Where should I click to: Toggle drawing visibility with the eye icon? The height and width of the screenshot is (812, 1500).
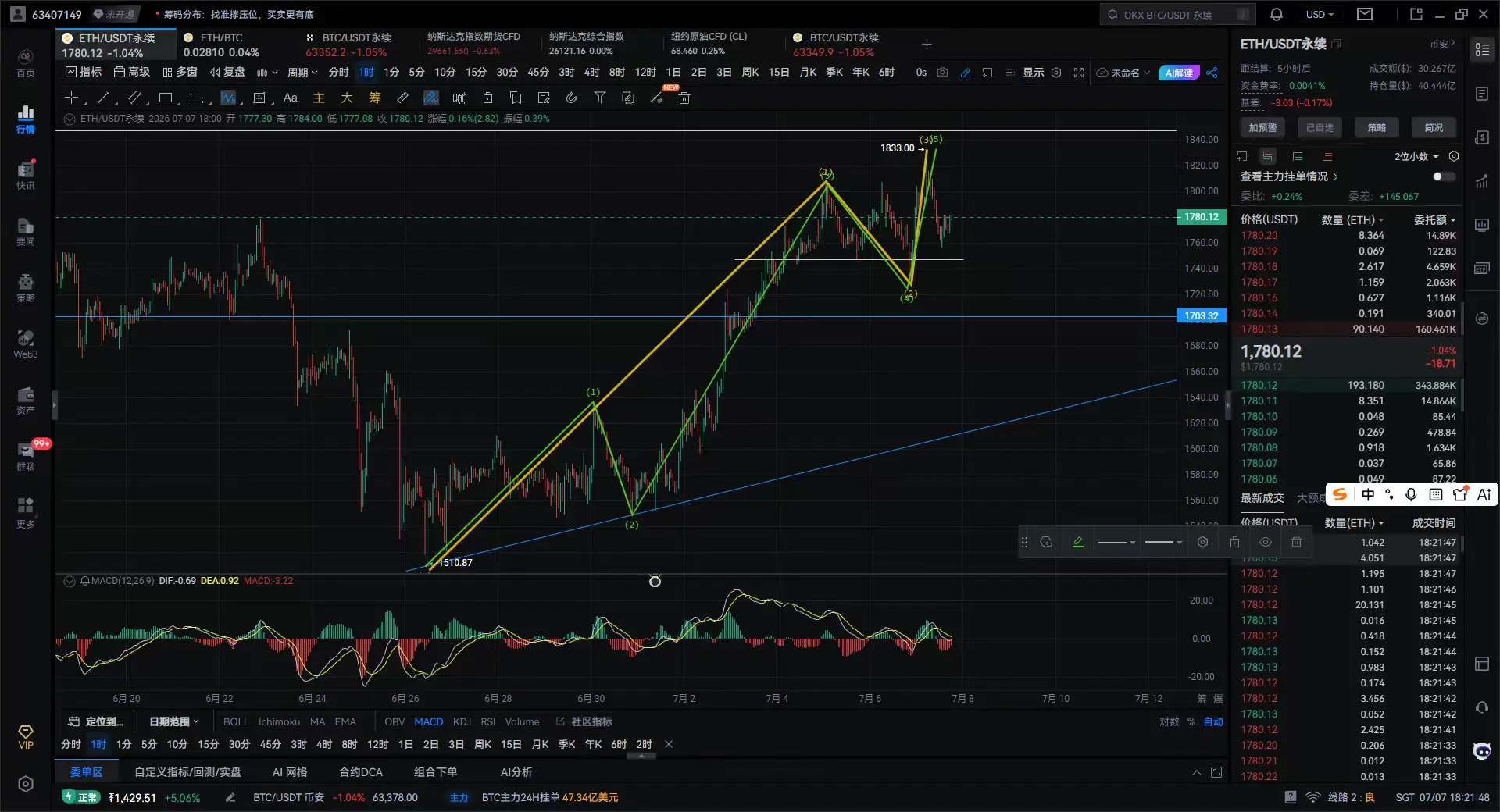(1266, 542)
